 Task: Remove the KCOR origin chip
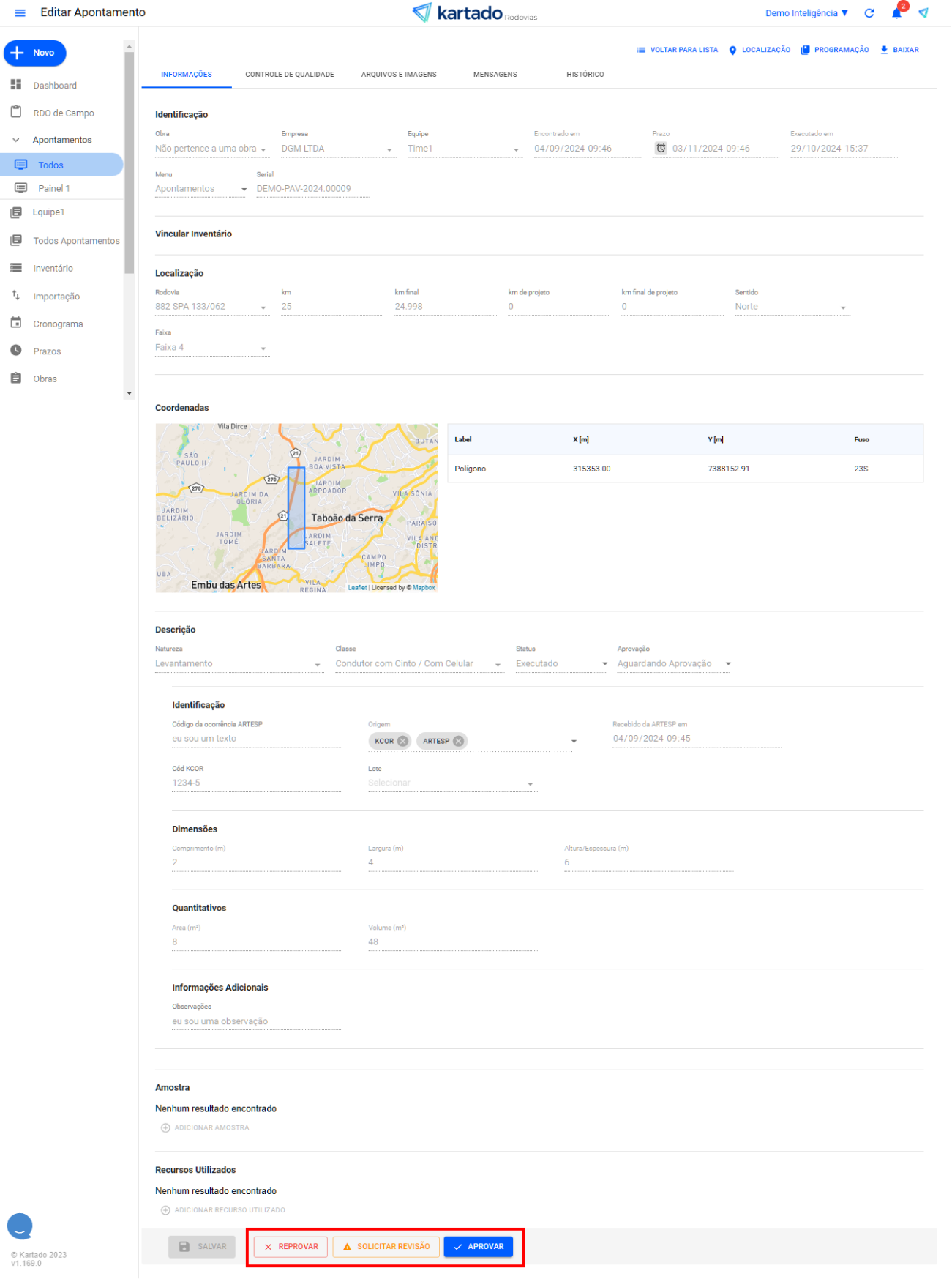403,741
